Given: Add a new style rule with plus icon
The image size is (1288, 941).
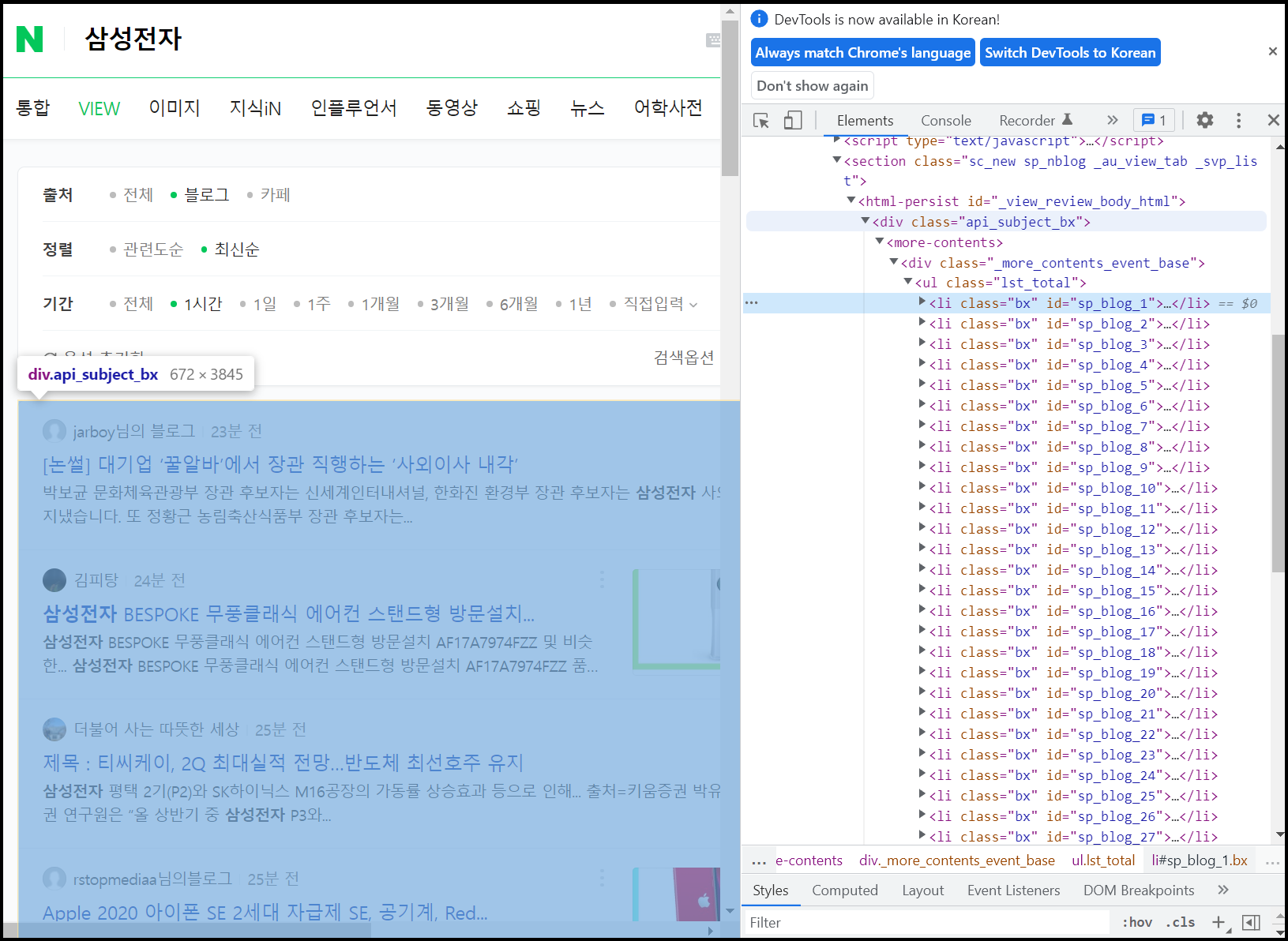Looking at the screenshot, I should (x=1219, y=922).
